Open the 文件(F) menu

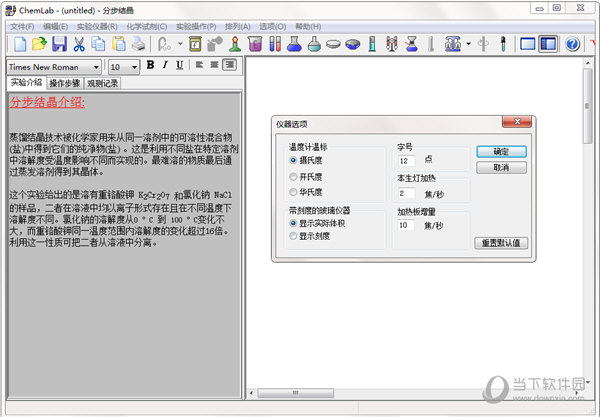(x=22, y=26)
